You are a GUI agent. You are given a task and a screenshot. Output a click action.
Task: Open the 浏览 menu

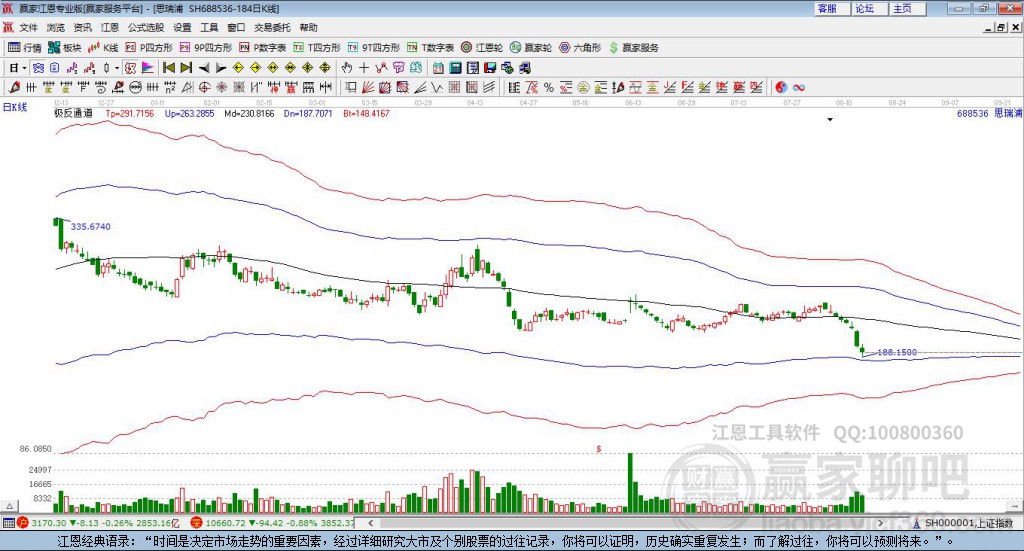[56, 27]
